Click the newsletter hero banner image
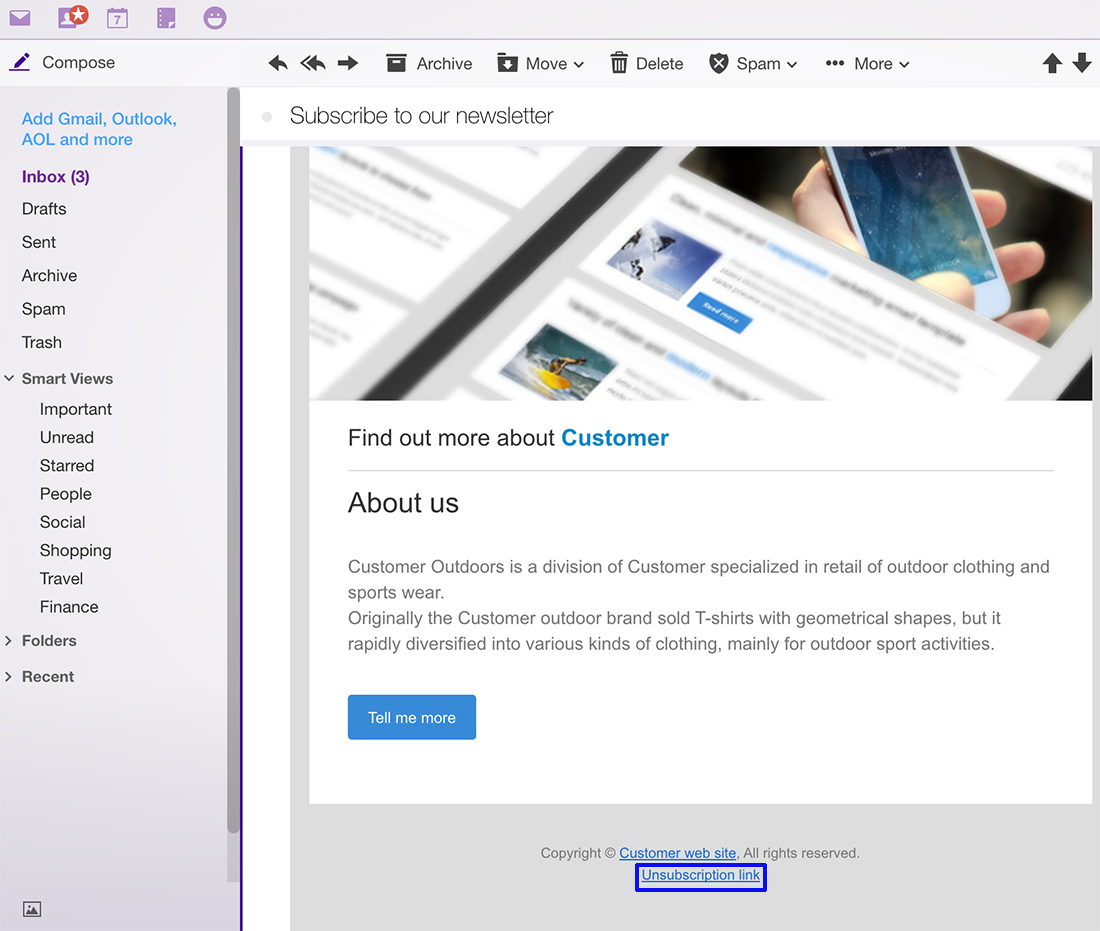 tap(700, 274)
